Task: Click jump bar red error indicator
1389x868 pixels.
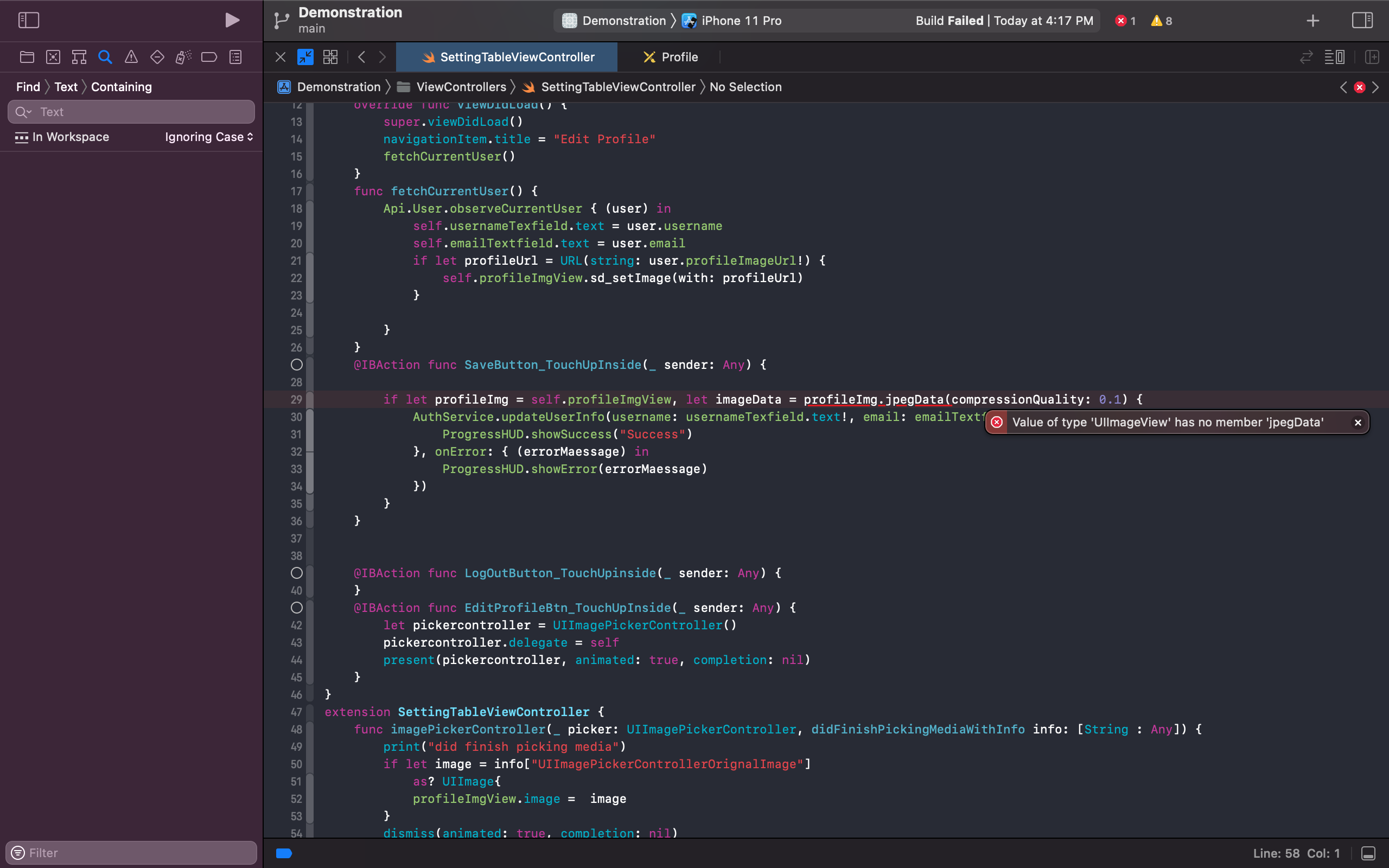Action: click(1359, 87)
